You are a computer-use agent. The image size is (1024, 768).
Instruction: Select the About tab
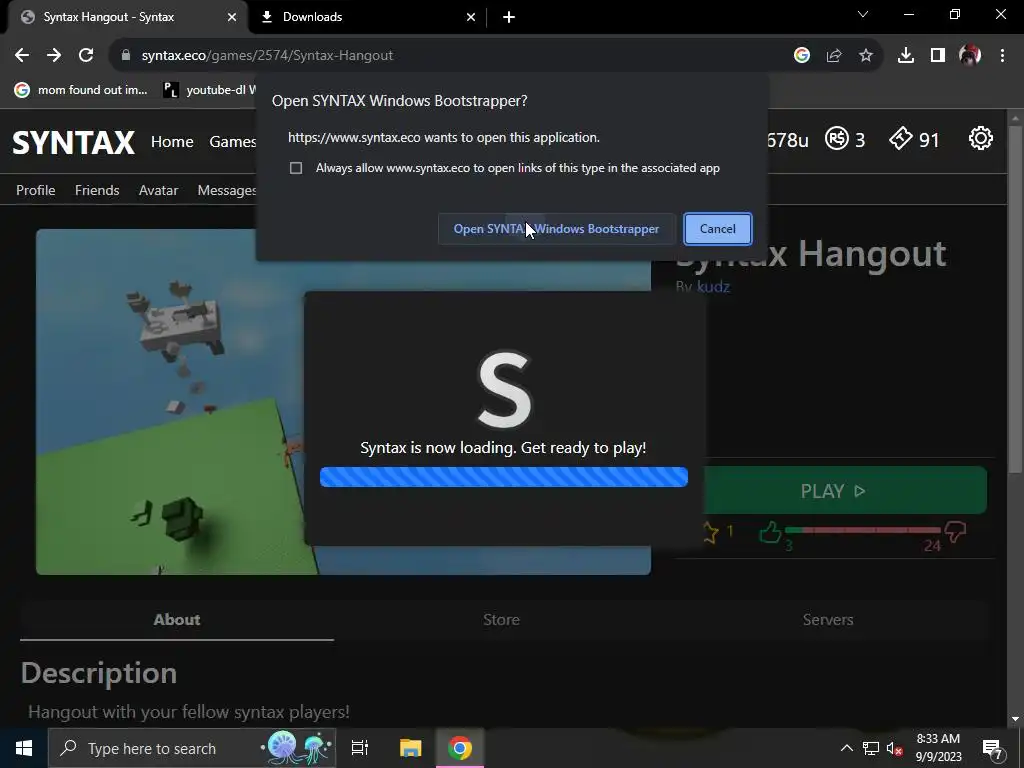177,620
